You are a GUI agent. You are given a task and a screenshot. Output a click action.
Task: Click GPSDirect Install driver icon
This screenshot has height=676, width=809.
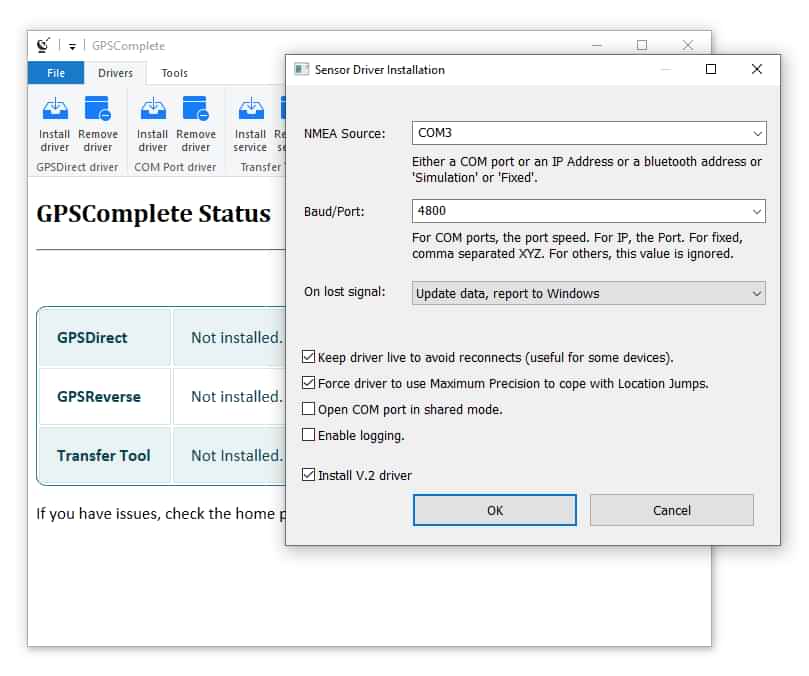click(54, 109)
